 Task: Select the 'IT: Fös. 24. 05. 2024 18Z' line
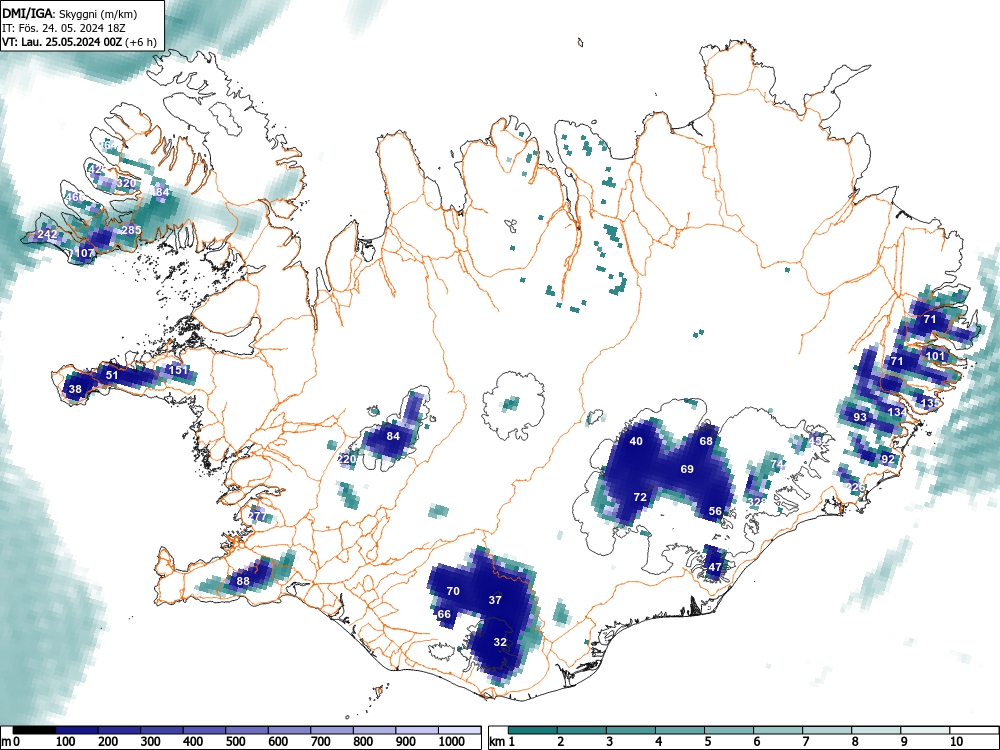tap(64, 28)
